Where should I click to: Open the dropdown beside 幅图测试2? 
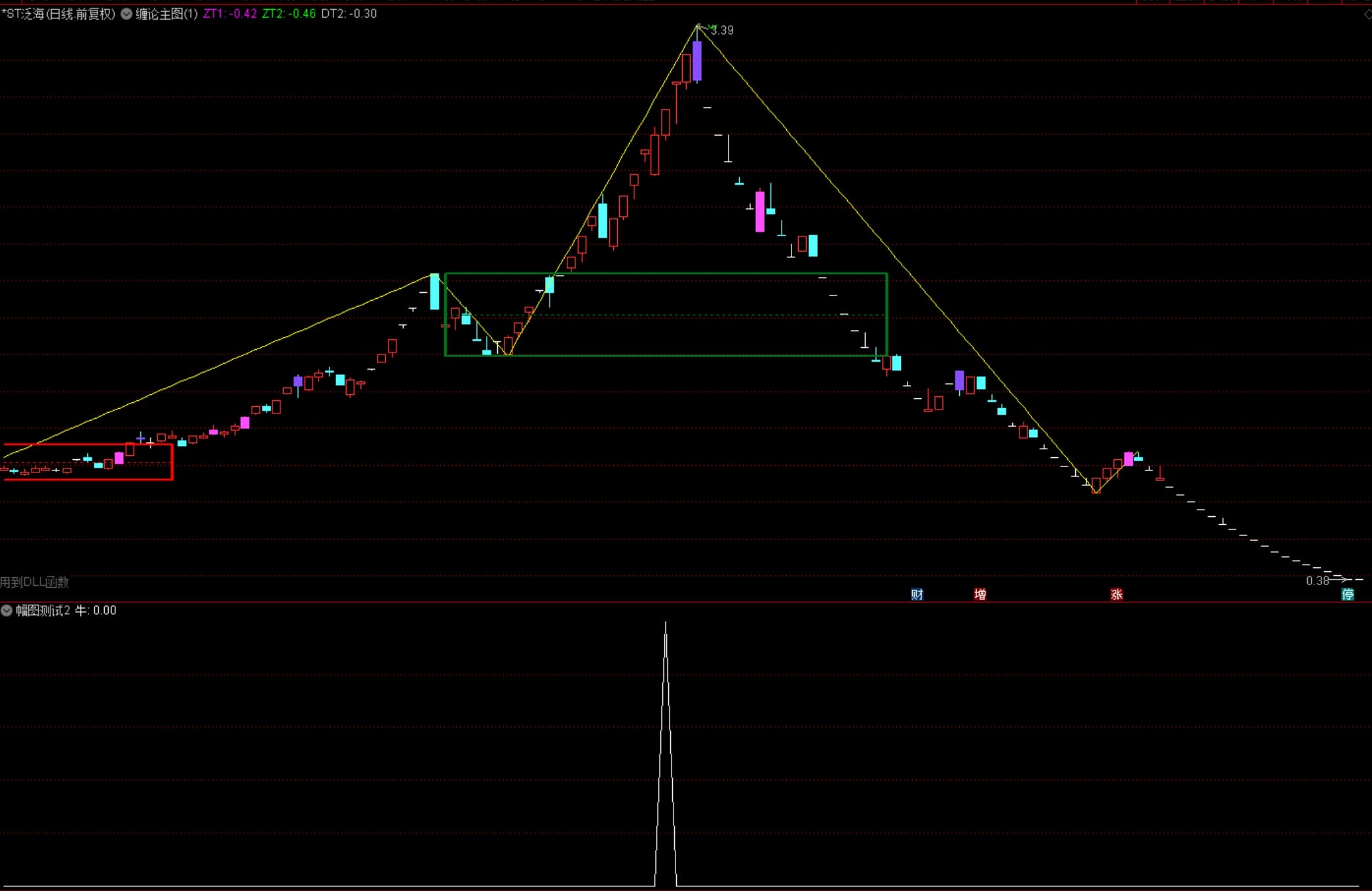7,611
